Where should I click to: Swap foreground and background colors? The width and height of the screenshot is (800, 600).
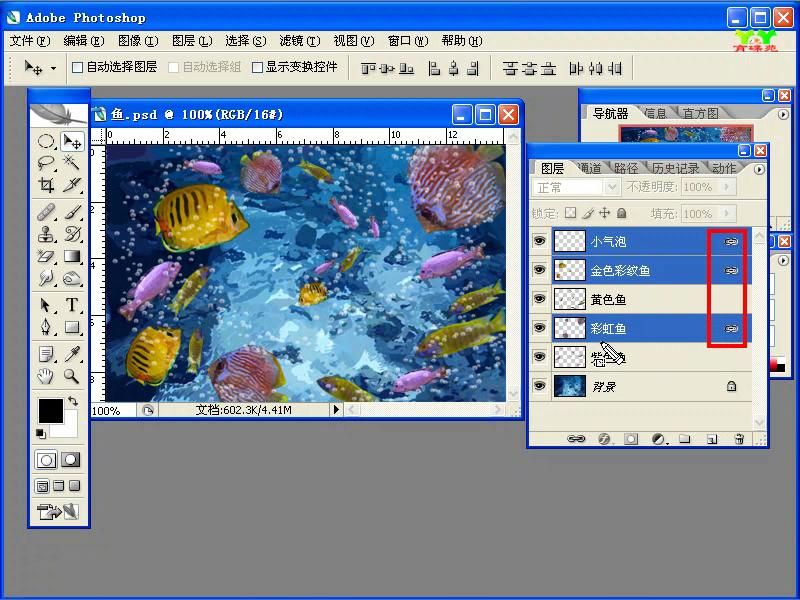[x=73, y=401]
